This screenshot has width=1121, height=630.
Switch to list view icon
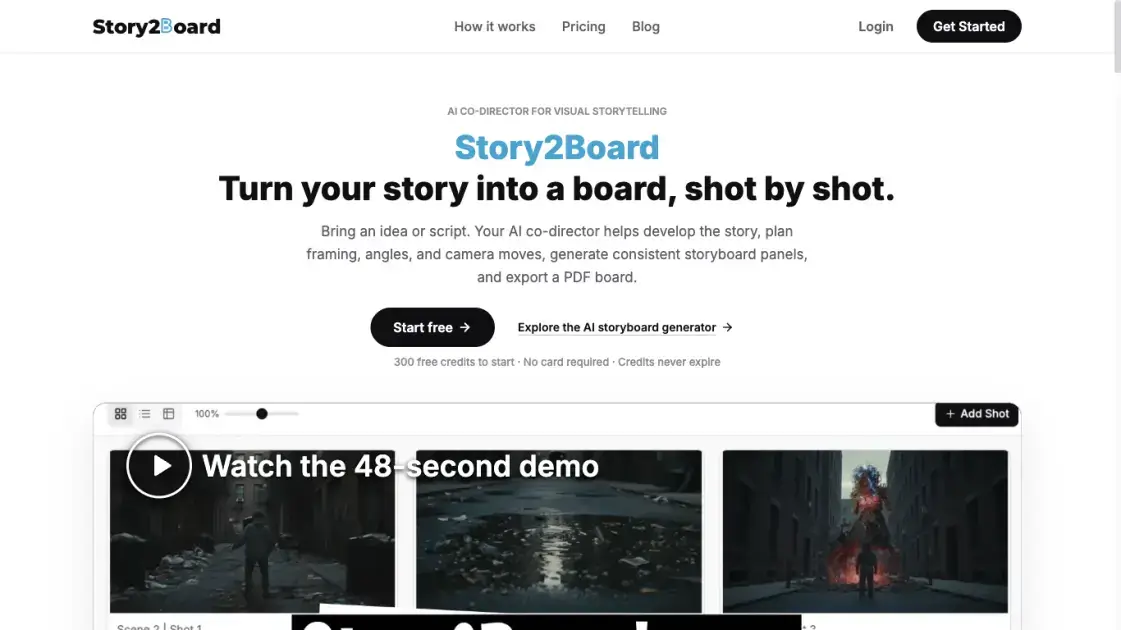click(x=145, y=414)
